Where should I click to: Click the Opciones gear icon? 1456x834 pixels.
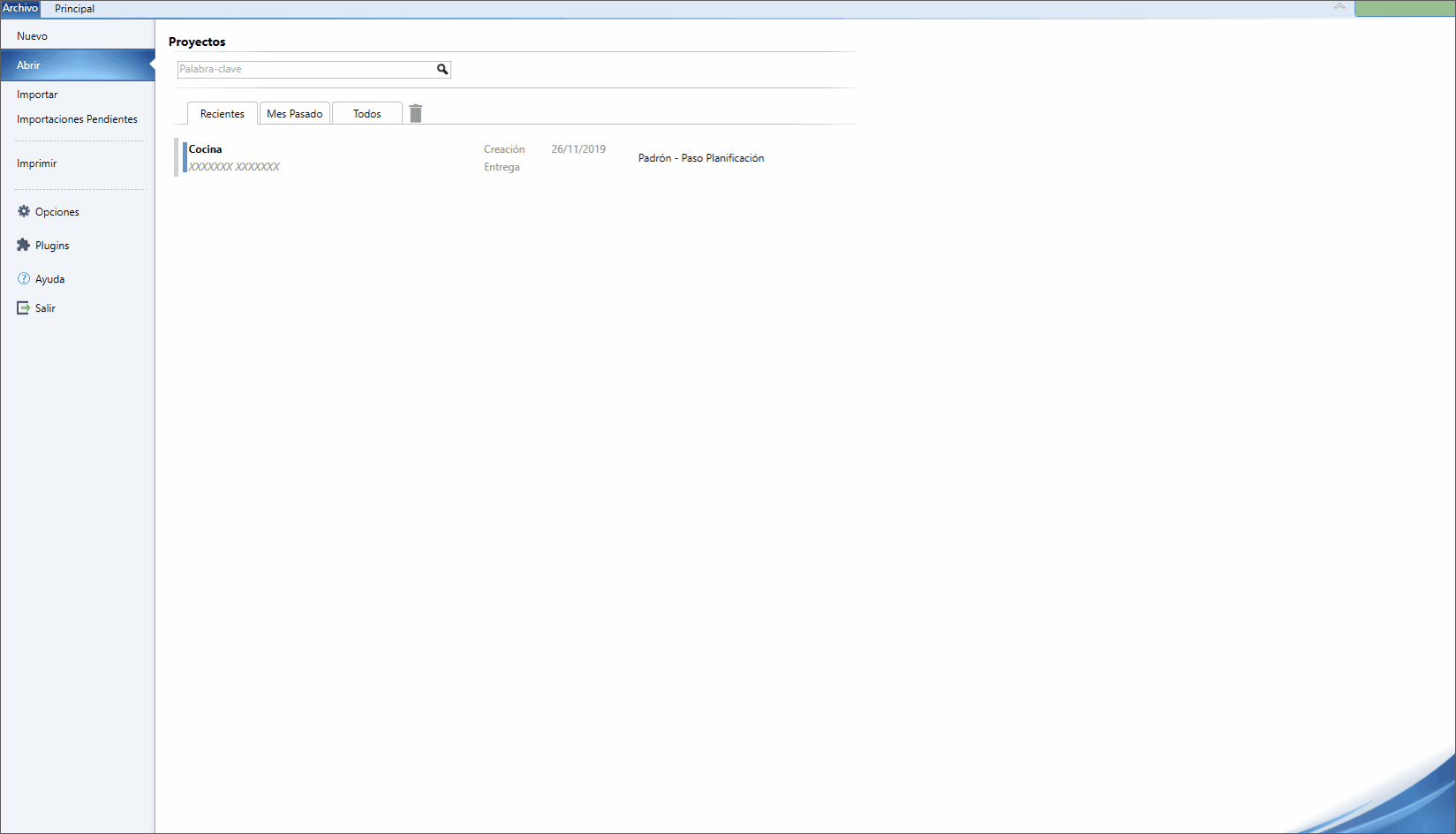point(24,211)
